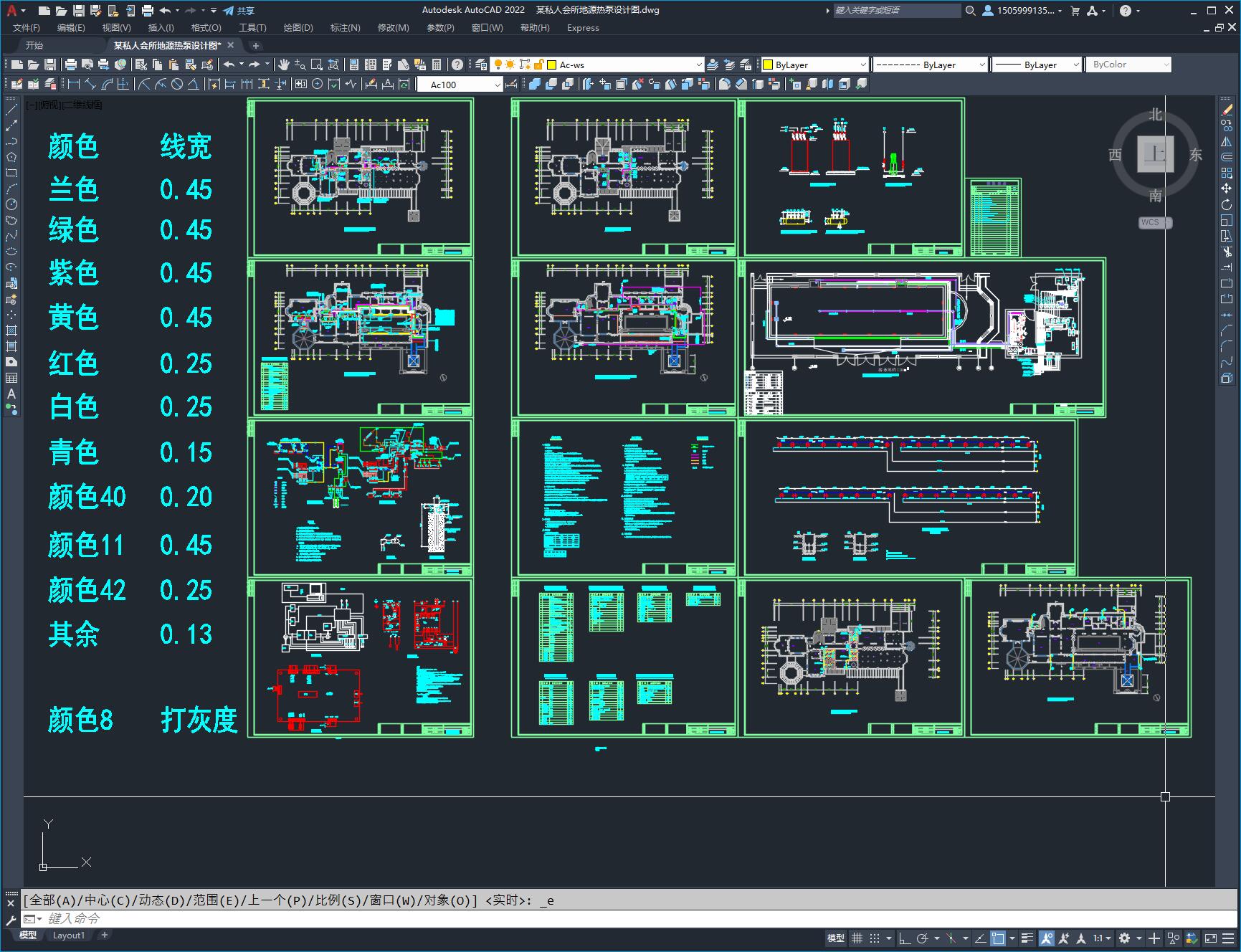The height and width of the screenshot is (952, 1241).
Task: Click the WCS coordinate system button
Action: pyautogui.click(x=1151, y=222)
